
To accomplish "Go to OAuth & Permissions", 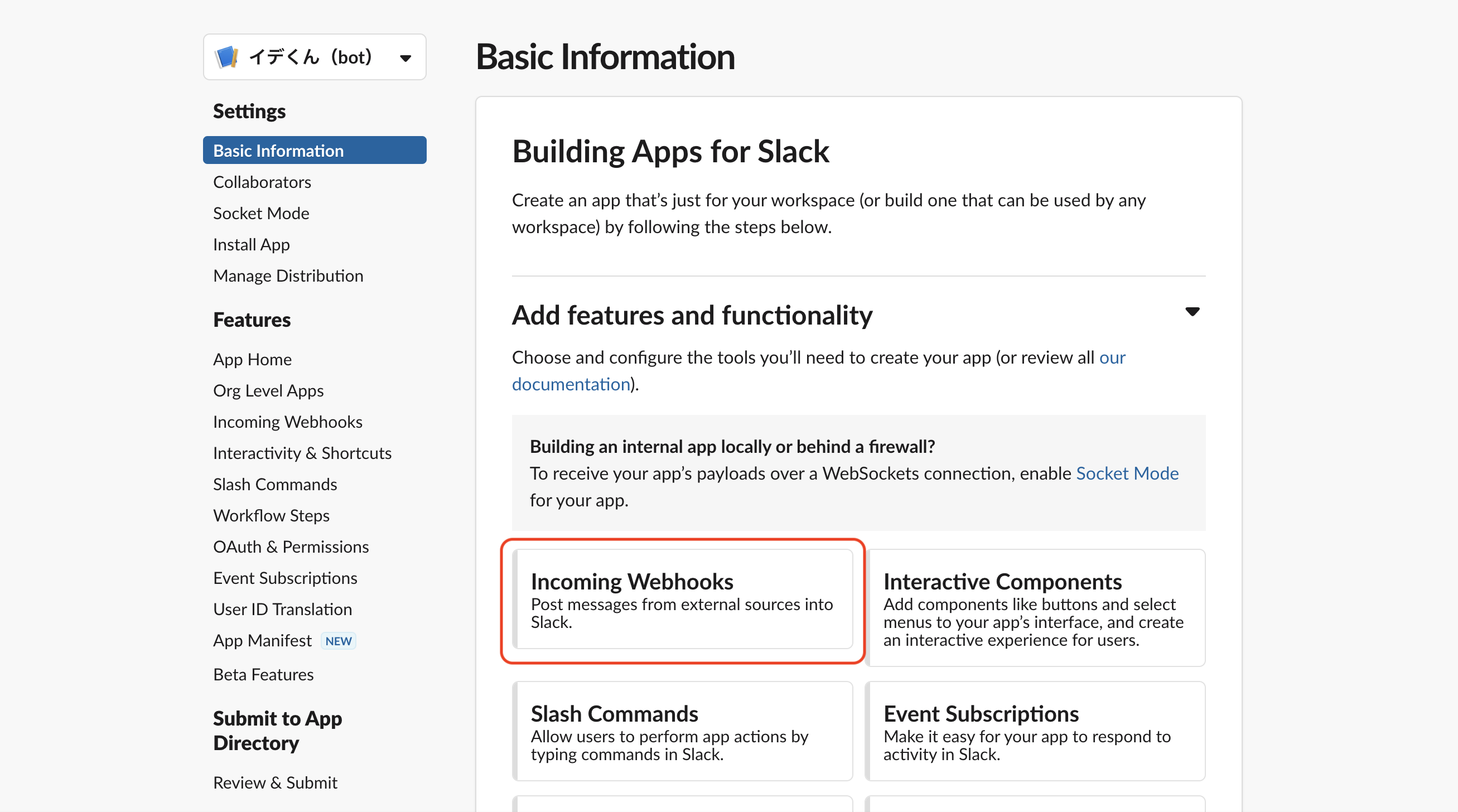I will (x=291, y=546).
